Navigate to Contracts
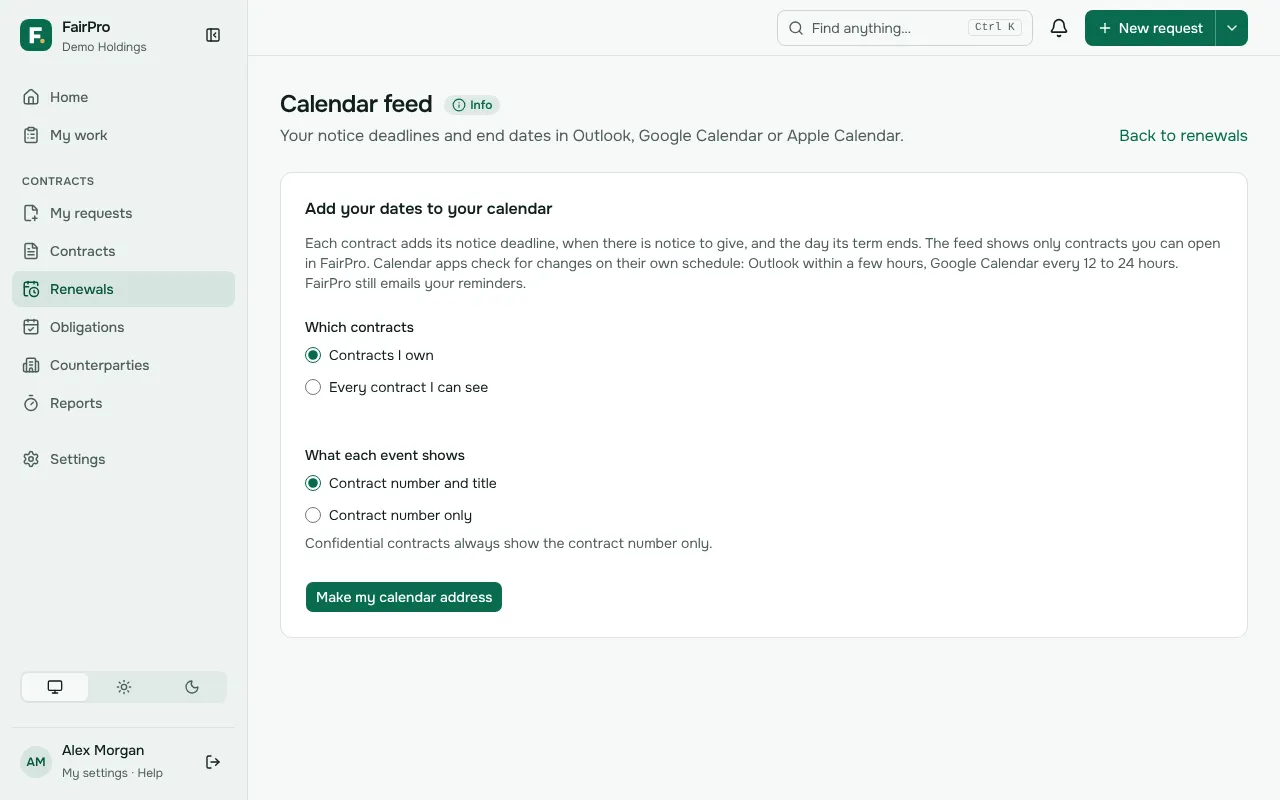 [124, 251]
